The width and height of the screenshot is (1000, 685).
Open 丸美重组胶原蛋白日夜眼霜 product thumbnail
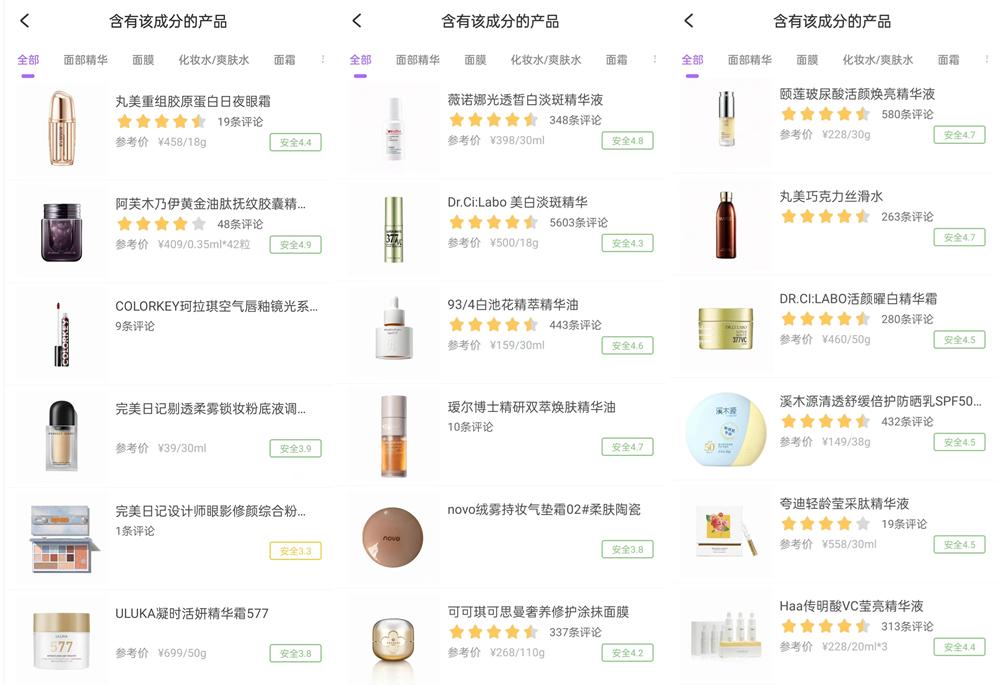61,128
